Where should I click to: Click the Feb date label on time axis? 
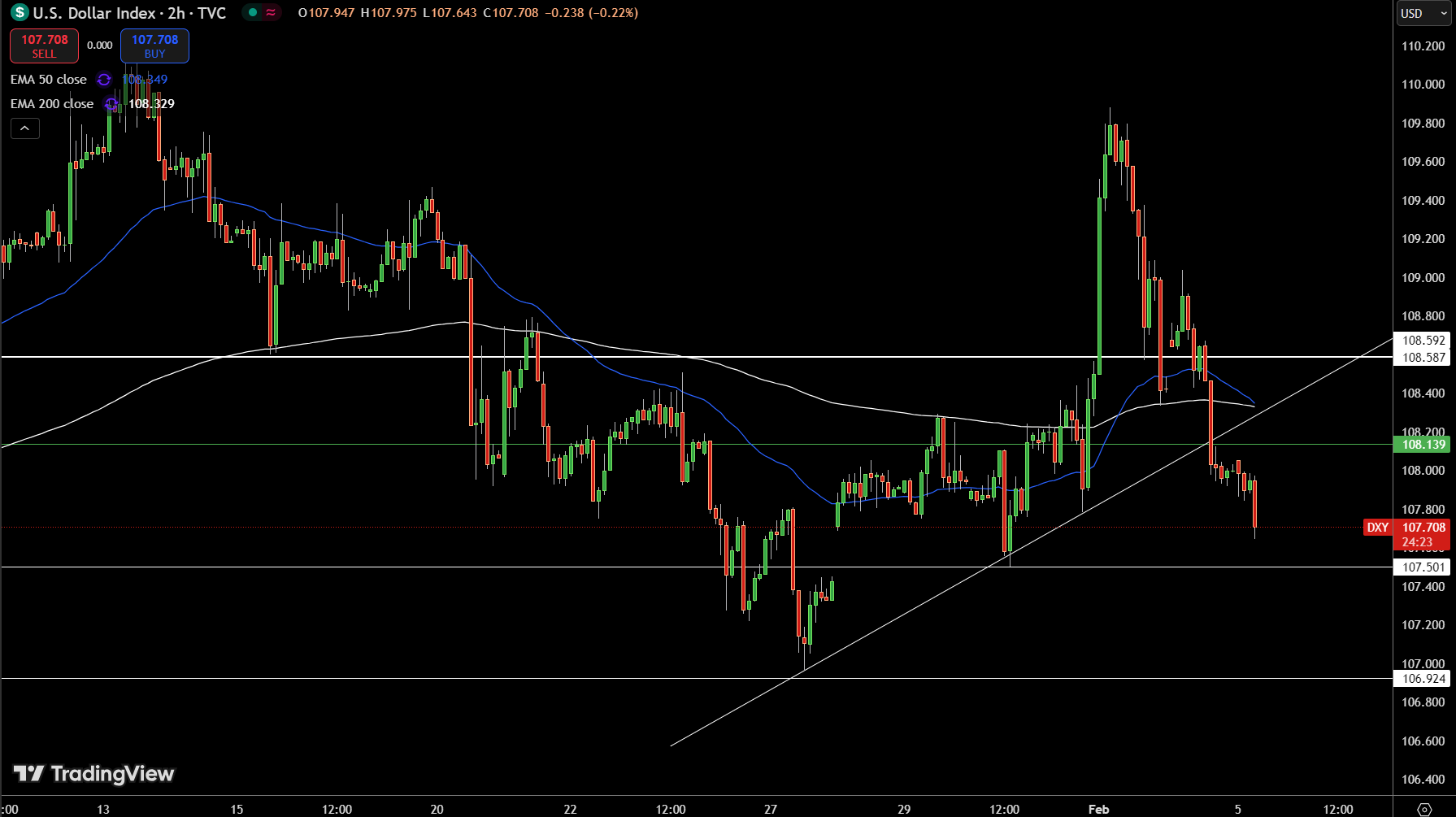[x=1098, y=810]
